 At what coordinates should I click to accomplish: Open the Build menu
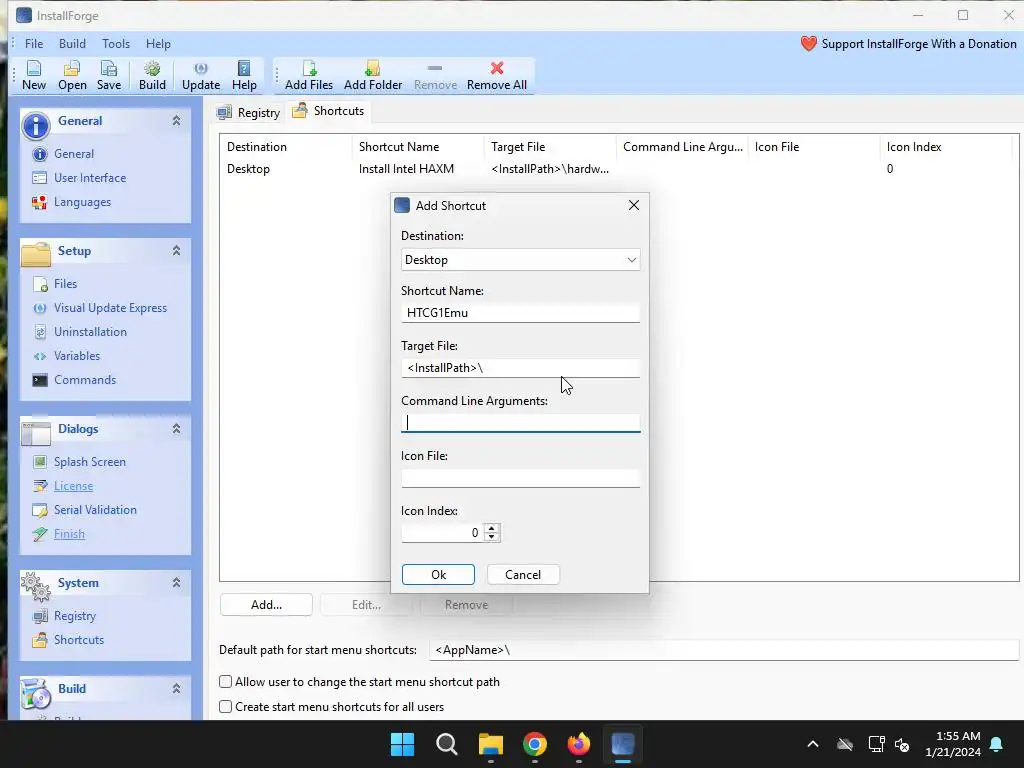click(x=72, y=44)
